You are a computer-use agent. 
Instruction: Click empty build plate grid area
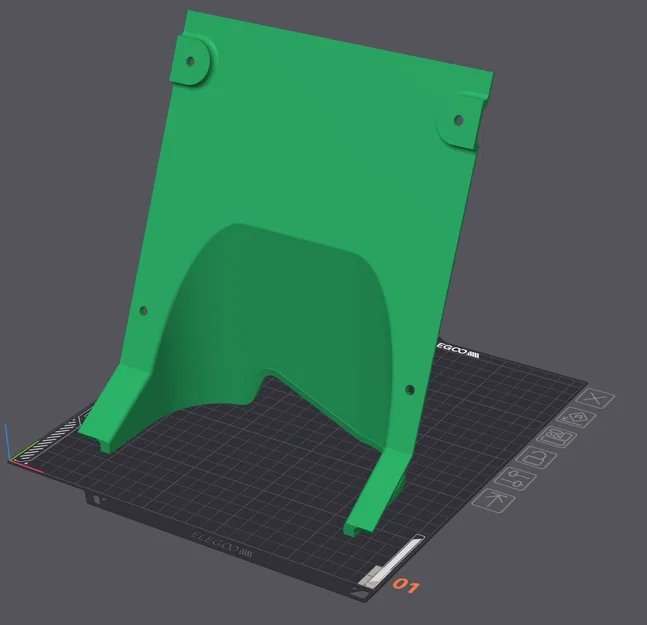(x=248, y=474)
